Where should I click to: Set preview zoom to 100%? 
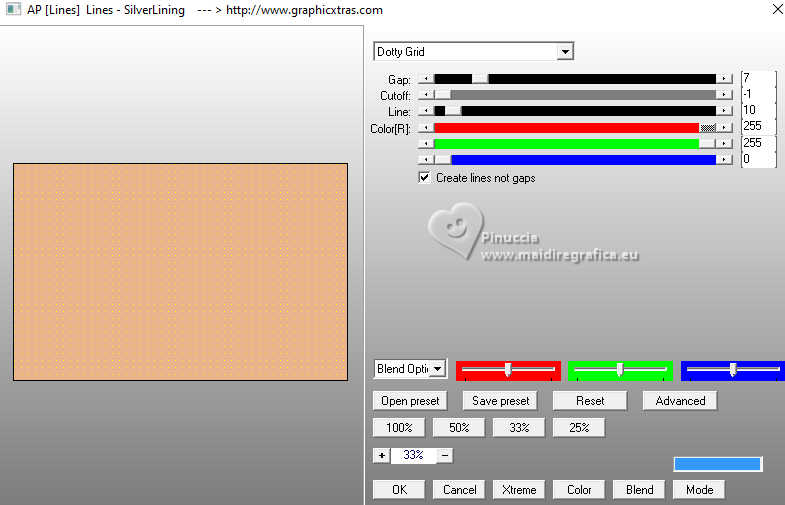[x=399, y=428]
